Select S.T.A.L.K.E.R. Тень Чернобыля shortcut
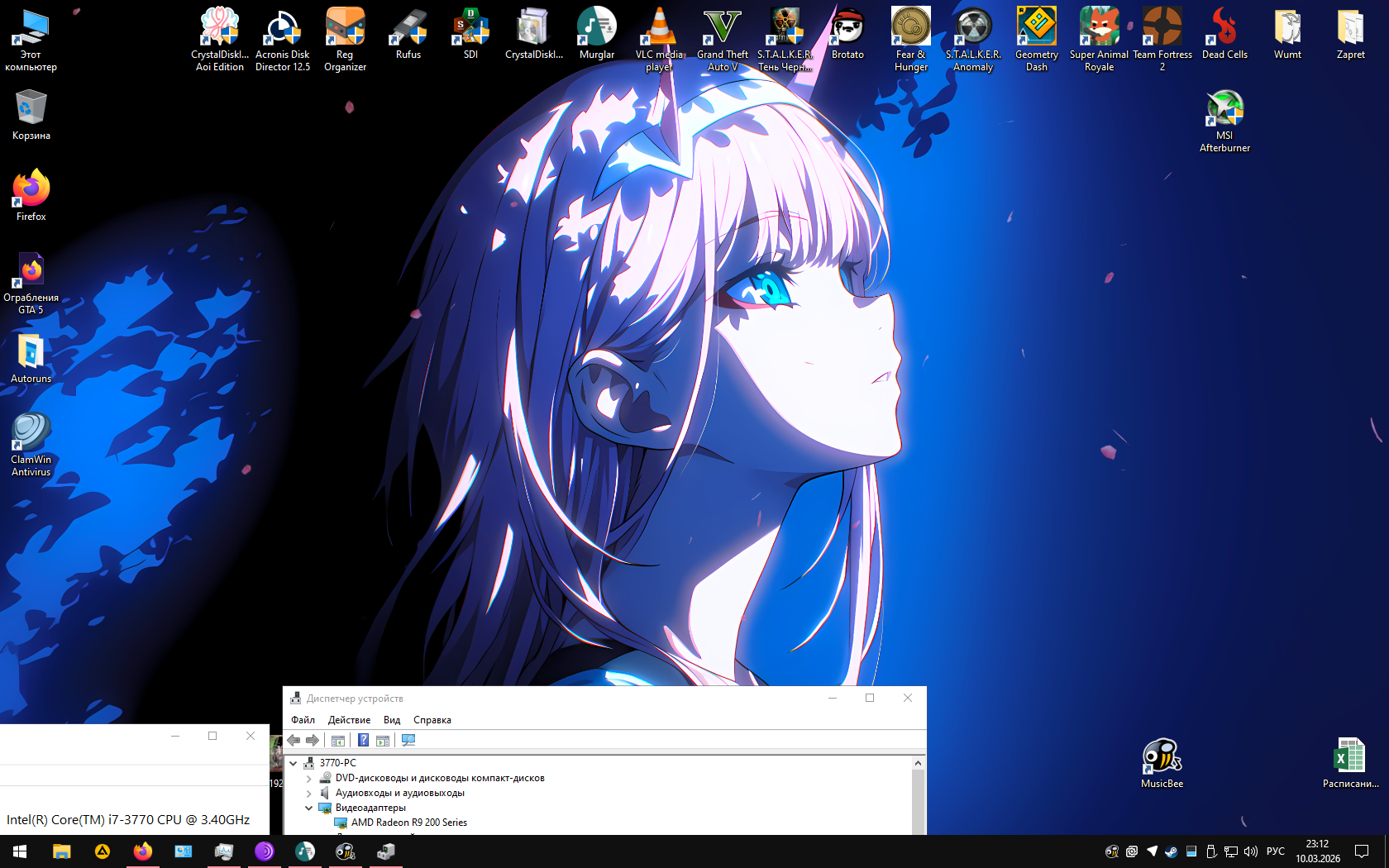The width and height of the screenshot is (1389, 868). [x=785, y=40]
